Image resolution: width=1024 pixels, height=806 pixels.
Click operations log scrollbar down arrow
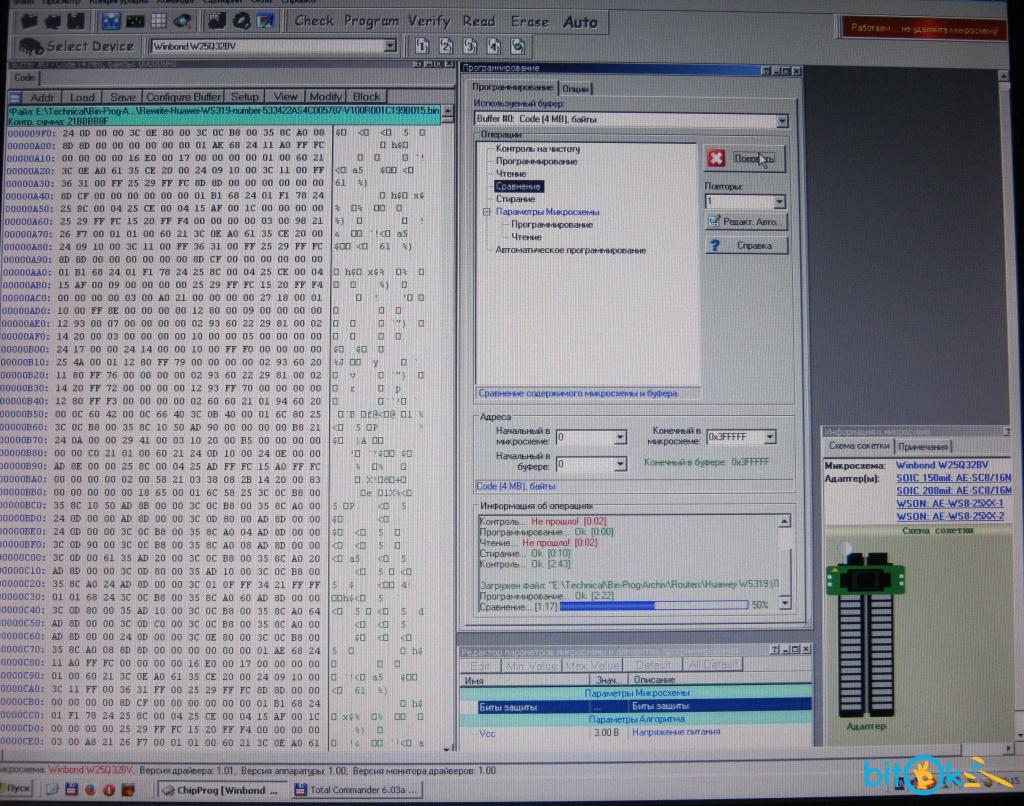[x=786, y=603]
